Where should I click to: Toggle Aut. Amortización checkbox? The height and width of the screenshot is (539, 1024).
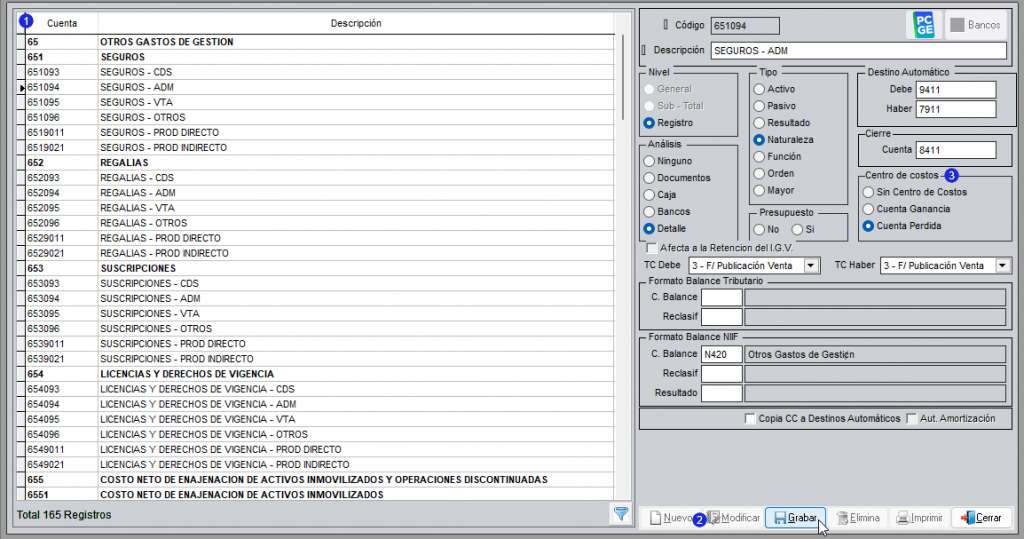click(x=912, y=419)
